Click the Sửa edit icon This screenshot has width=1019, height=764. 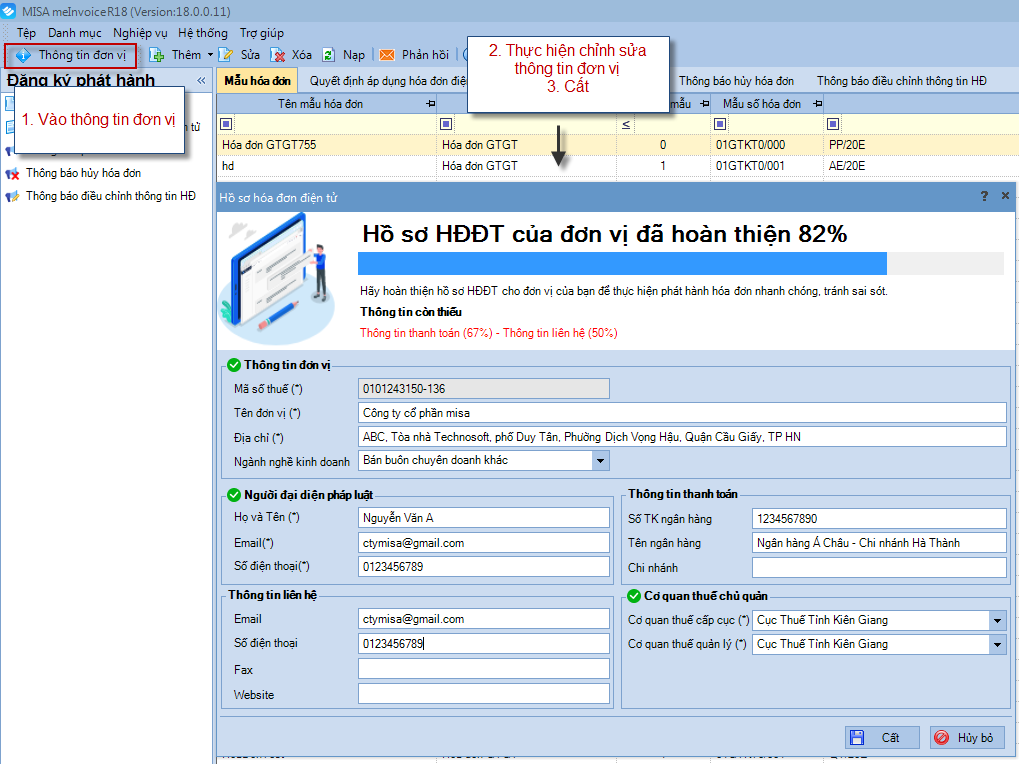pyautogui.click(x=226, y=55)
